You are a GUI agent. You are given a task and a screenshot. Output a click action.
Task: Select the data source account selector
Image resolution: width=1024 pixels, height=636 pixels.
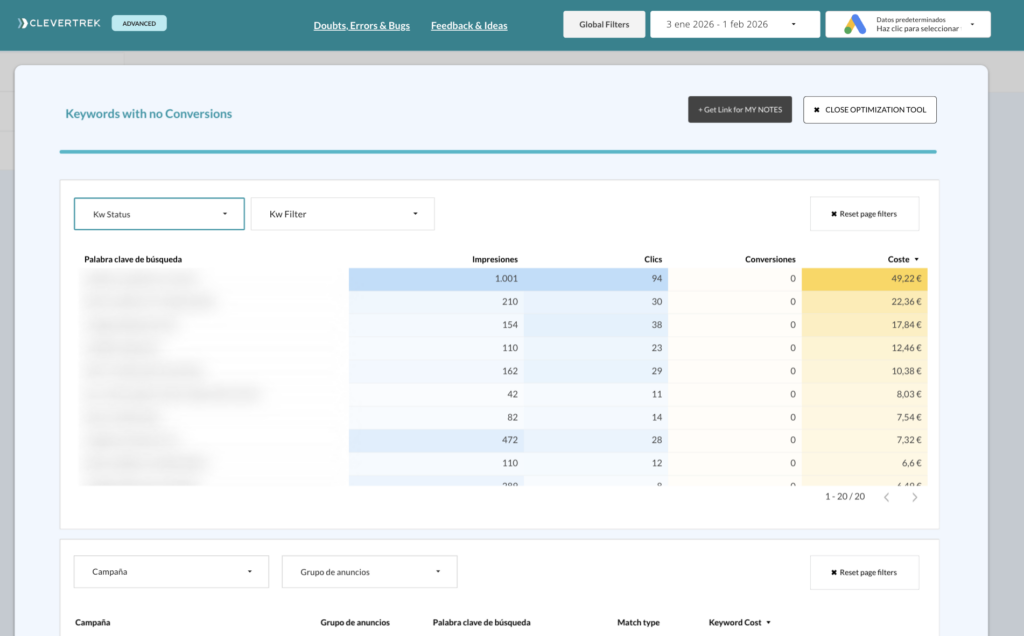(x=908, y=24)
